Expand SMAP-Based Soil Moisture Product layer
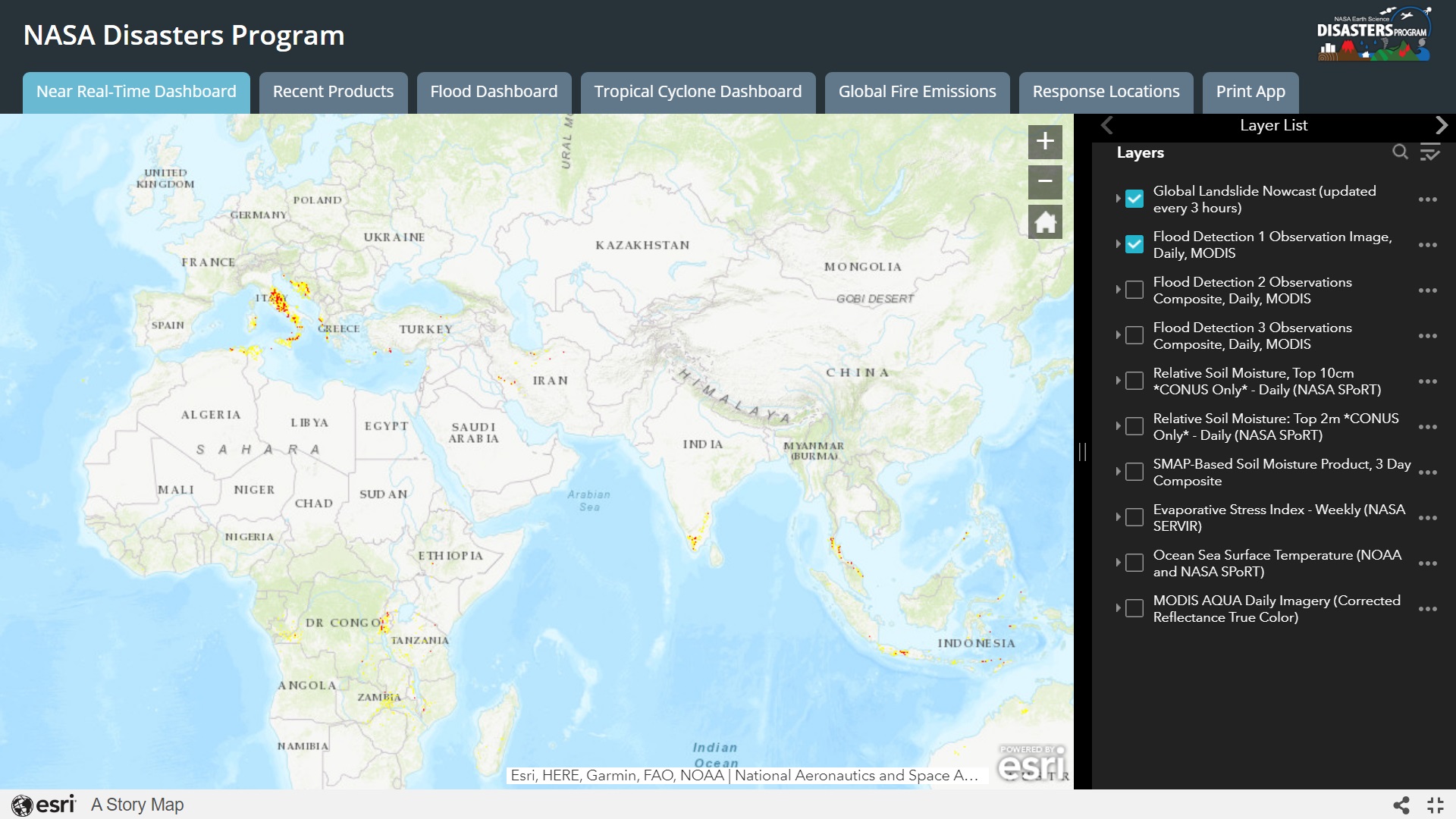The image size is (1456, 819). [x=1118, y=472]
